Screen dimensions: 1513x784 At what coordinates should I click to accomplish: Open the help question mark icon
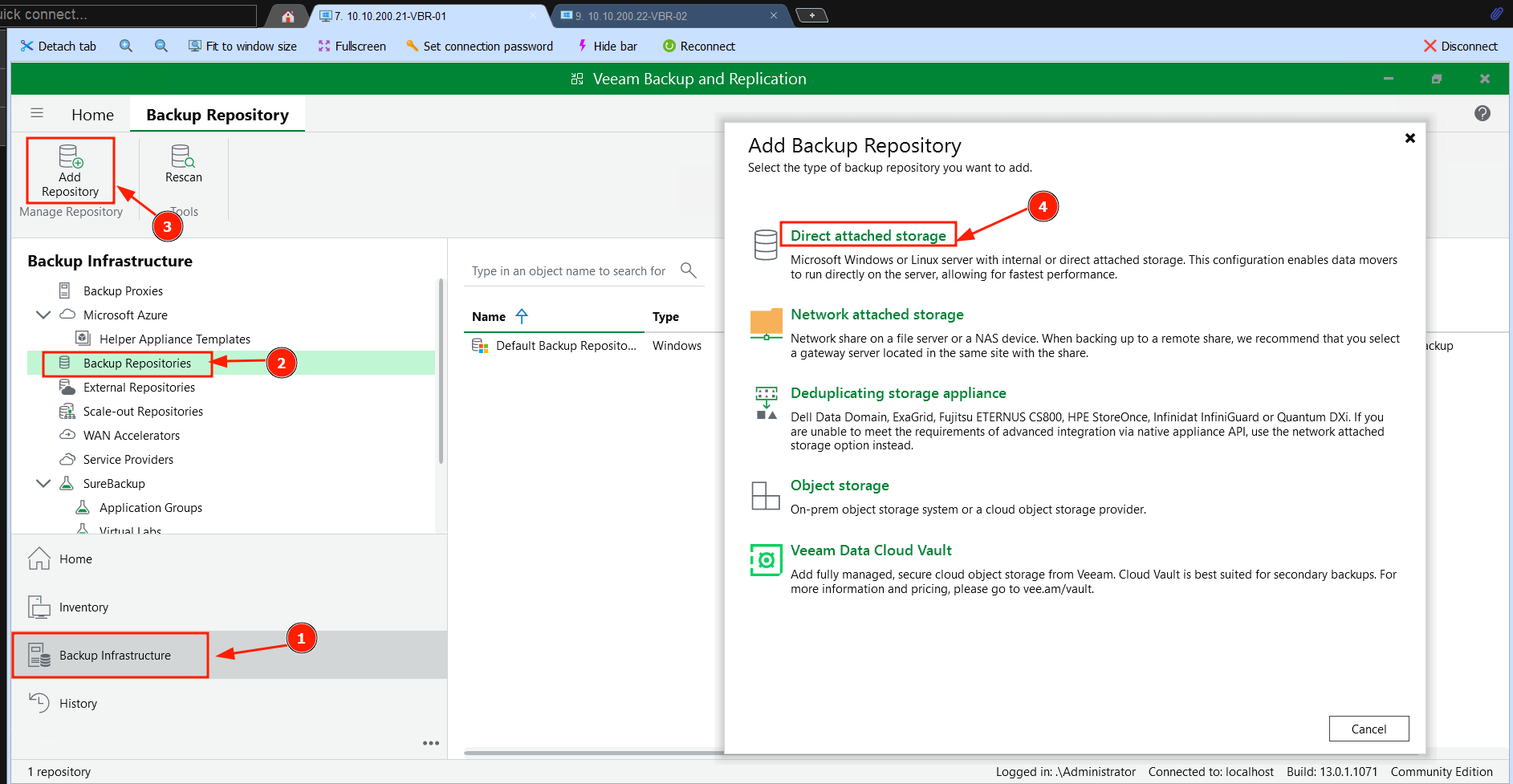1482,113
